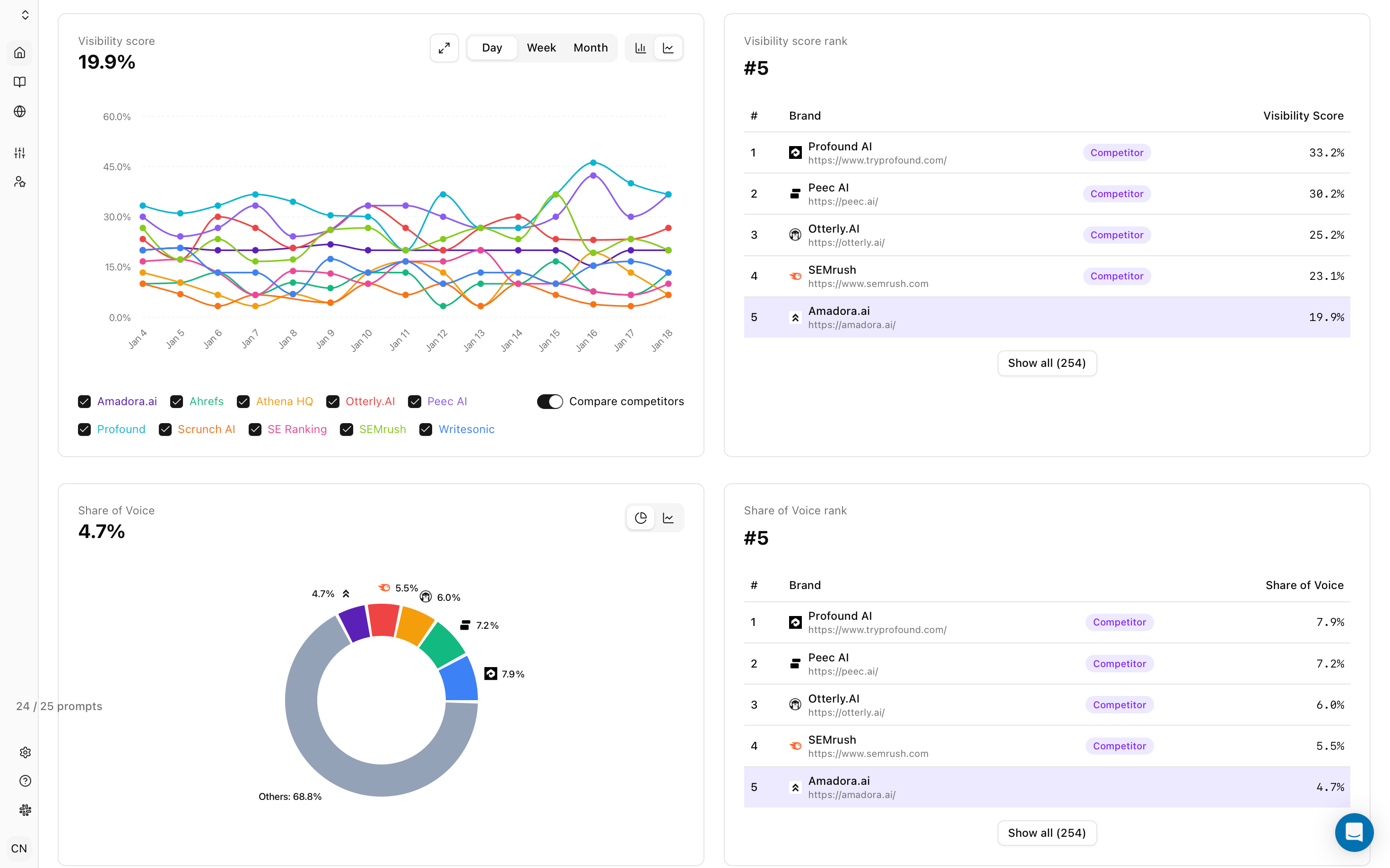
Task: Click SEMrush logo in Share of Voice table
Action: pyautogui.click(x=795, y=746)
